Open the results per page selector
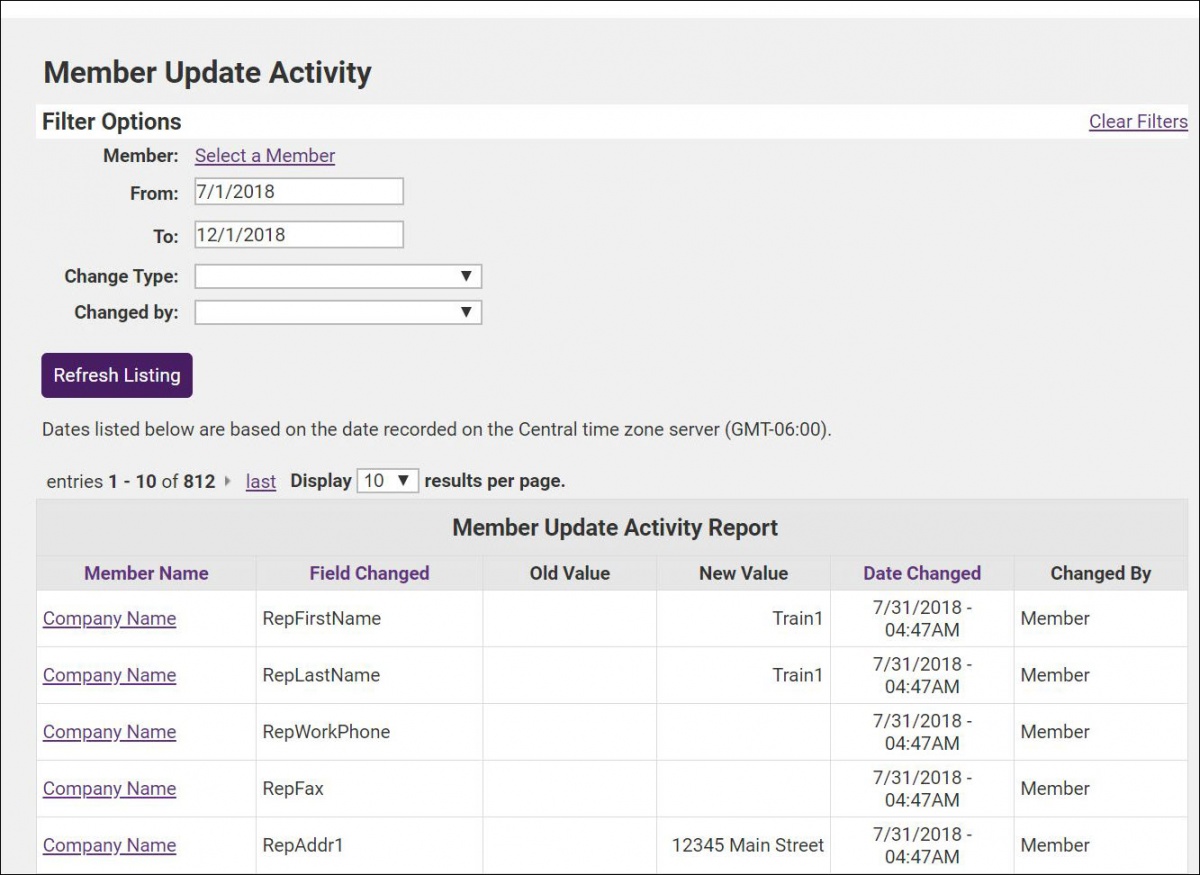 pos(387,480)
